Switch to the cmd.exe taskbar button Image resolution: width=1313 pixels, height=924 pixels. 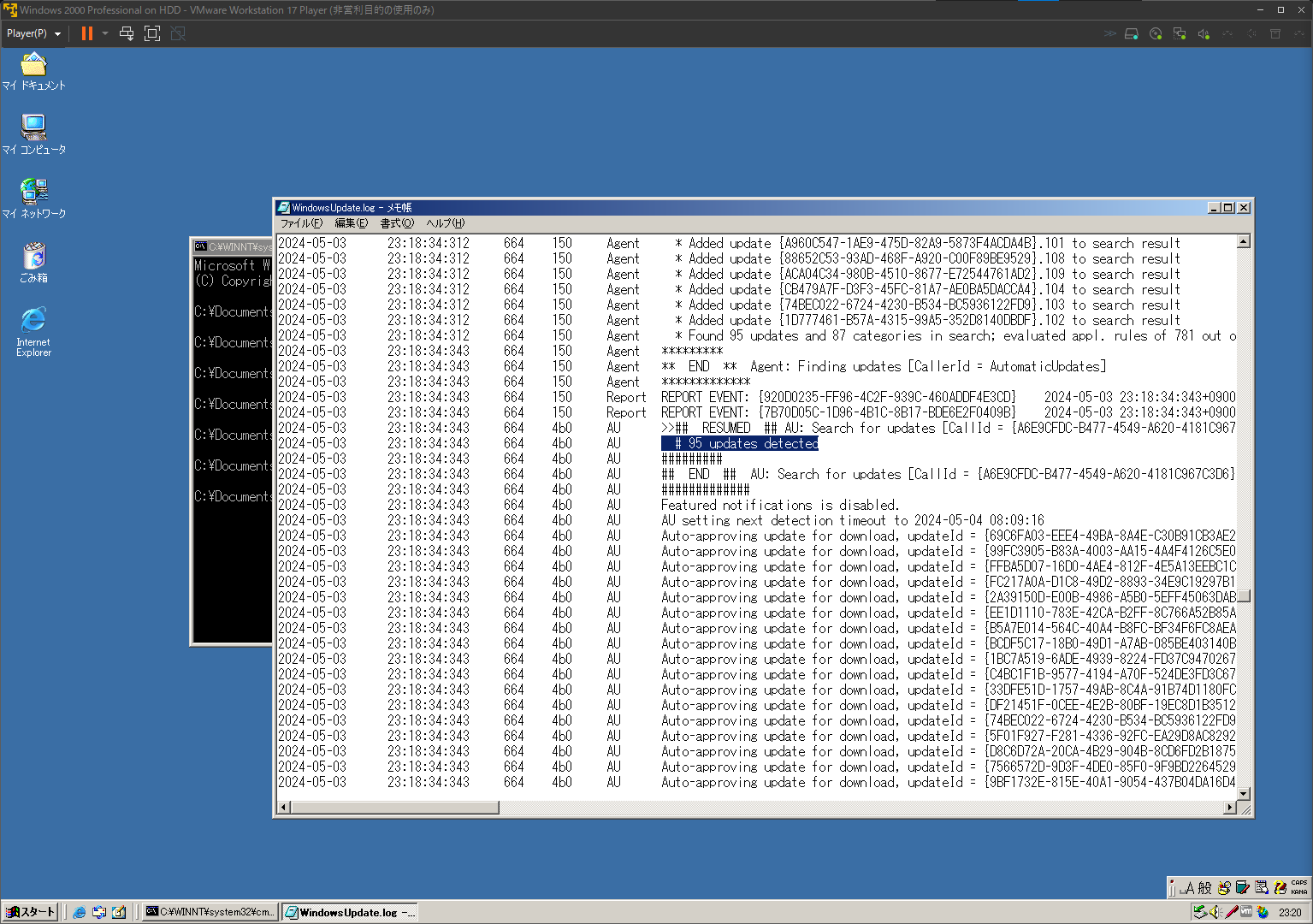tap(210, 912)
